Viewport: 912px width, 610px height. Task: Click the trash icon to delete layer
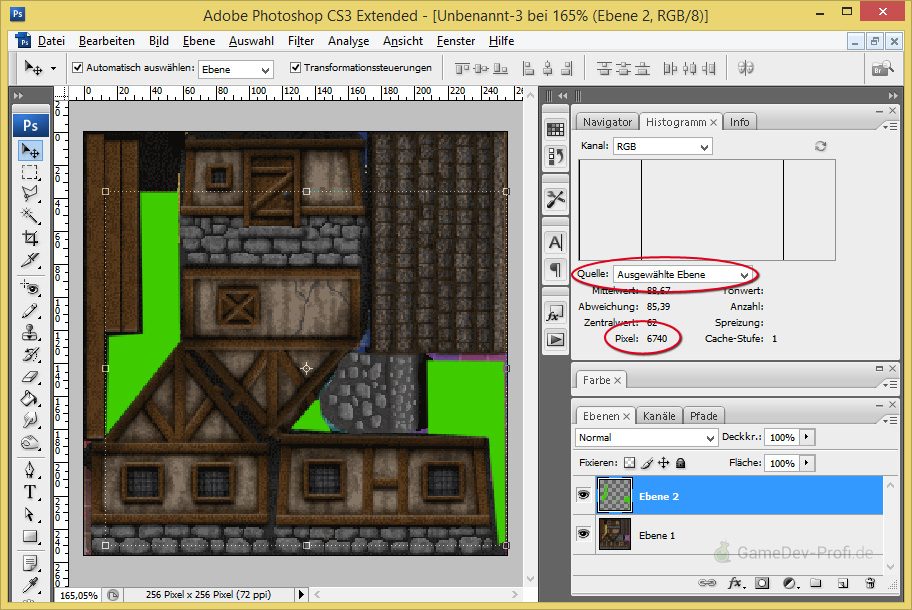pos(869,582)
